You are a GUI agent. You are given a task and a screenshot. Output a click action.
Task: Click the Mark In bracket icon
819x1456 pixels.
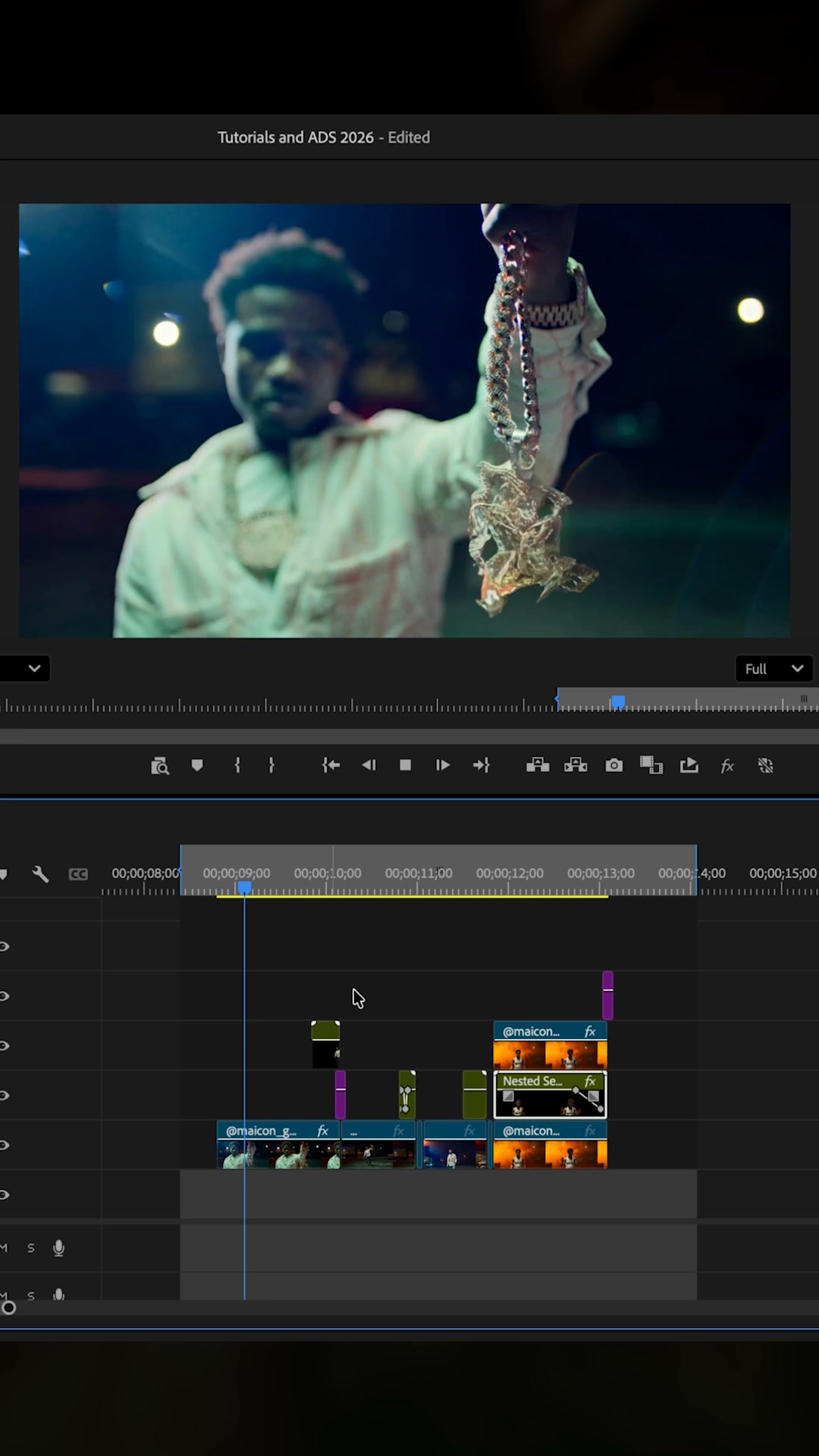tap(237, 765)
